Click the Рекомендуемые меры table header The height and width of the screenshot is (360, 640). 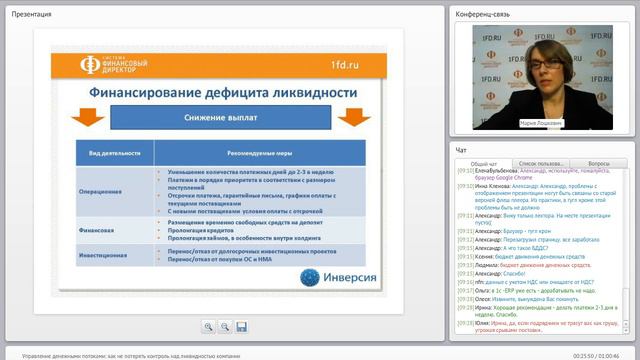[x=260, y=153]
